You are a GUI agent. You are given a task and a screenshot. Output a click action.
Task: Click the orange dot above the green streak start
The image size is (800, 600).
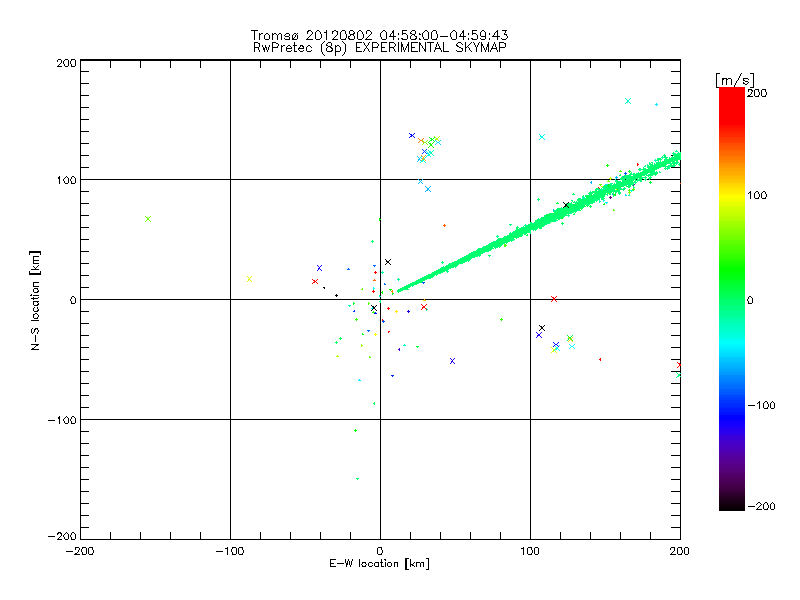pos(444,226)
